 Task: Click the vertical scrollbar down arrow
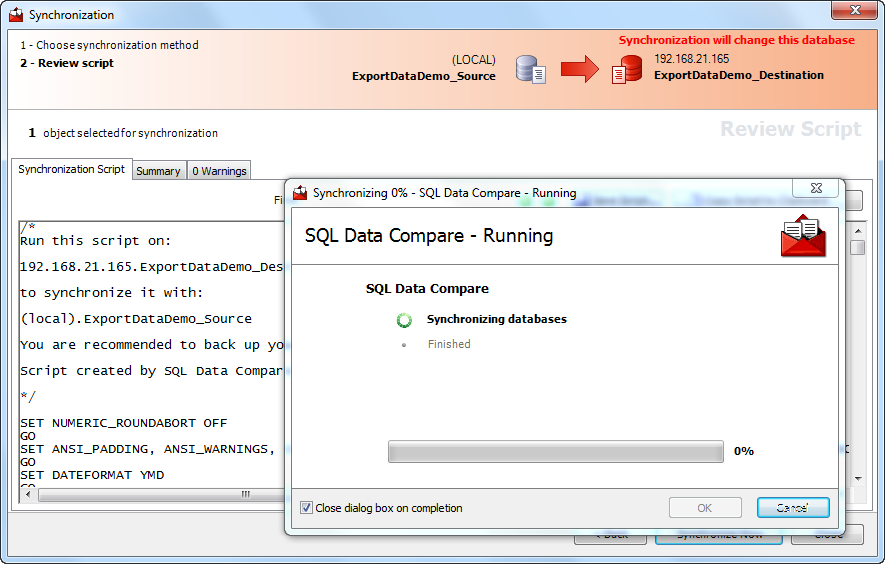(x=857, y=479)
